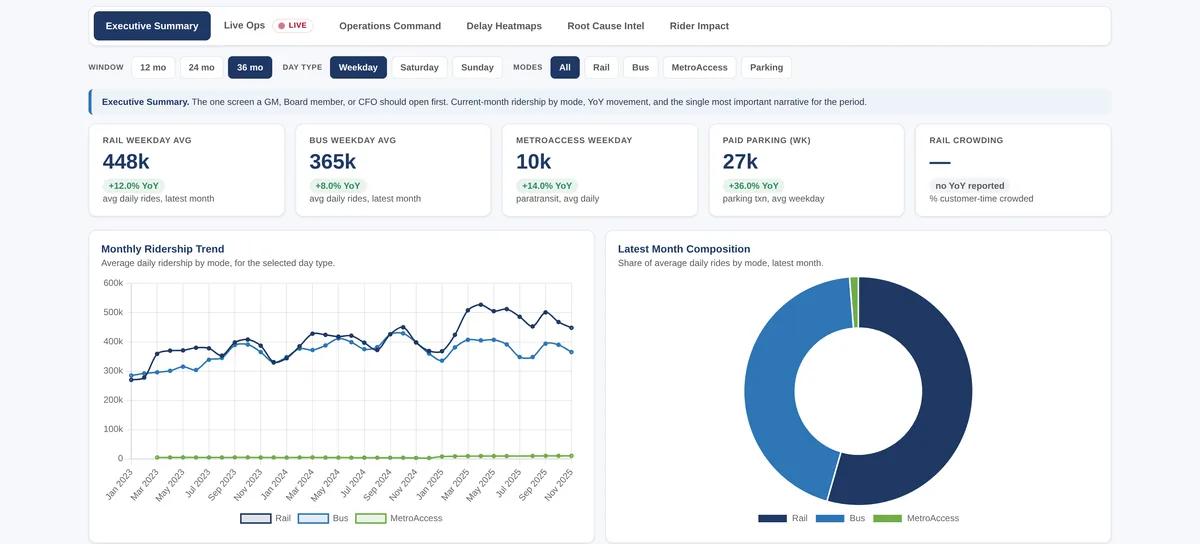Go to the Delay Heatmaps tab
1200x544 pixels.
504,26
